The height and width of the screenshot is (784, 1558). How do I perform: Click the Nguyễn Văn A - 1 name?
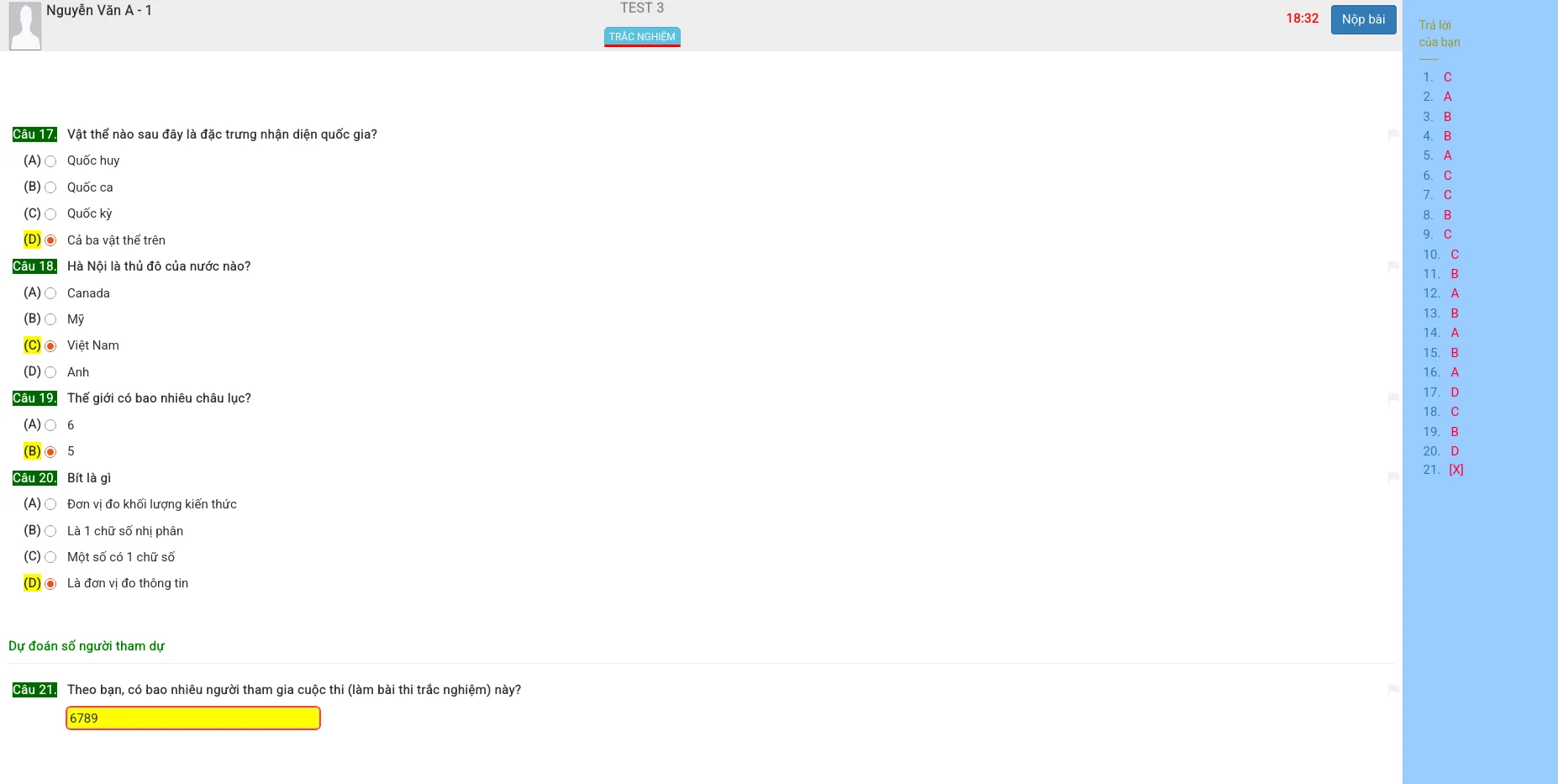tap(99, 11)
